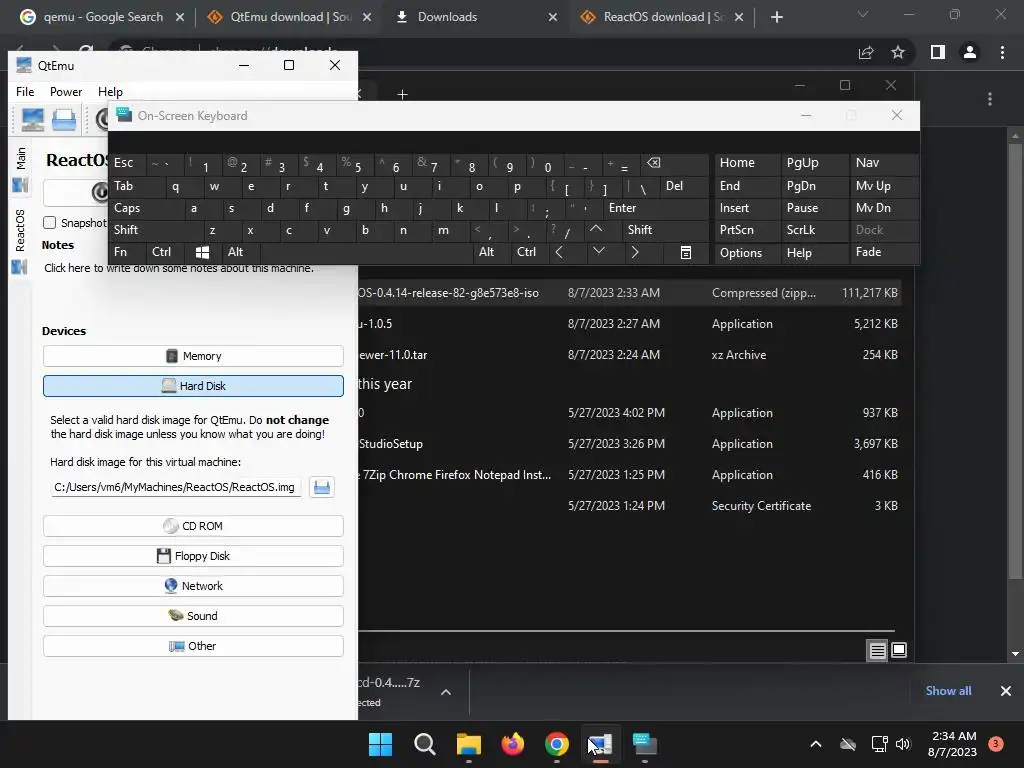Toggle Caps key on On-Screen Keyboard
Viewport: 1024px width, 768px height.
pyautogui.click(x=146, y=208)
